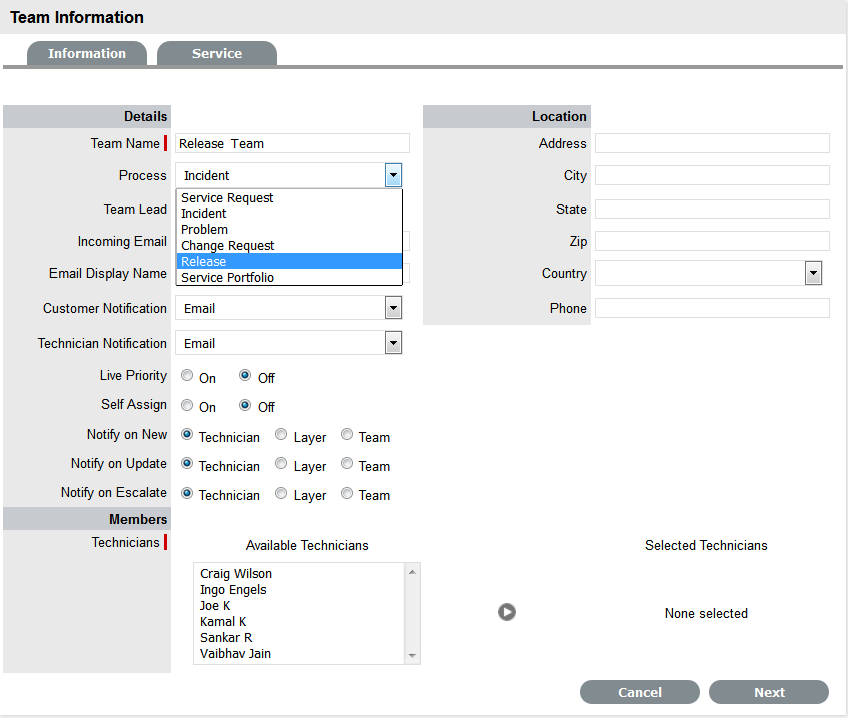Click the Next button
848x718 pixels.
(x=769, y=692)
